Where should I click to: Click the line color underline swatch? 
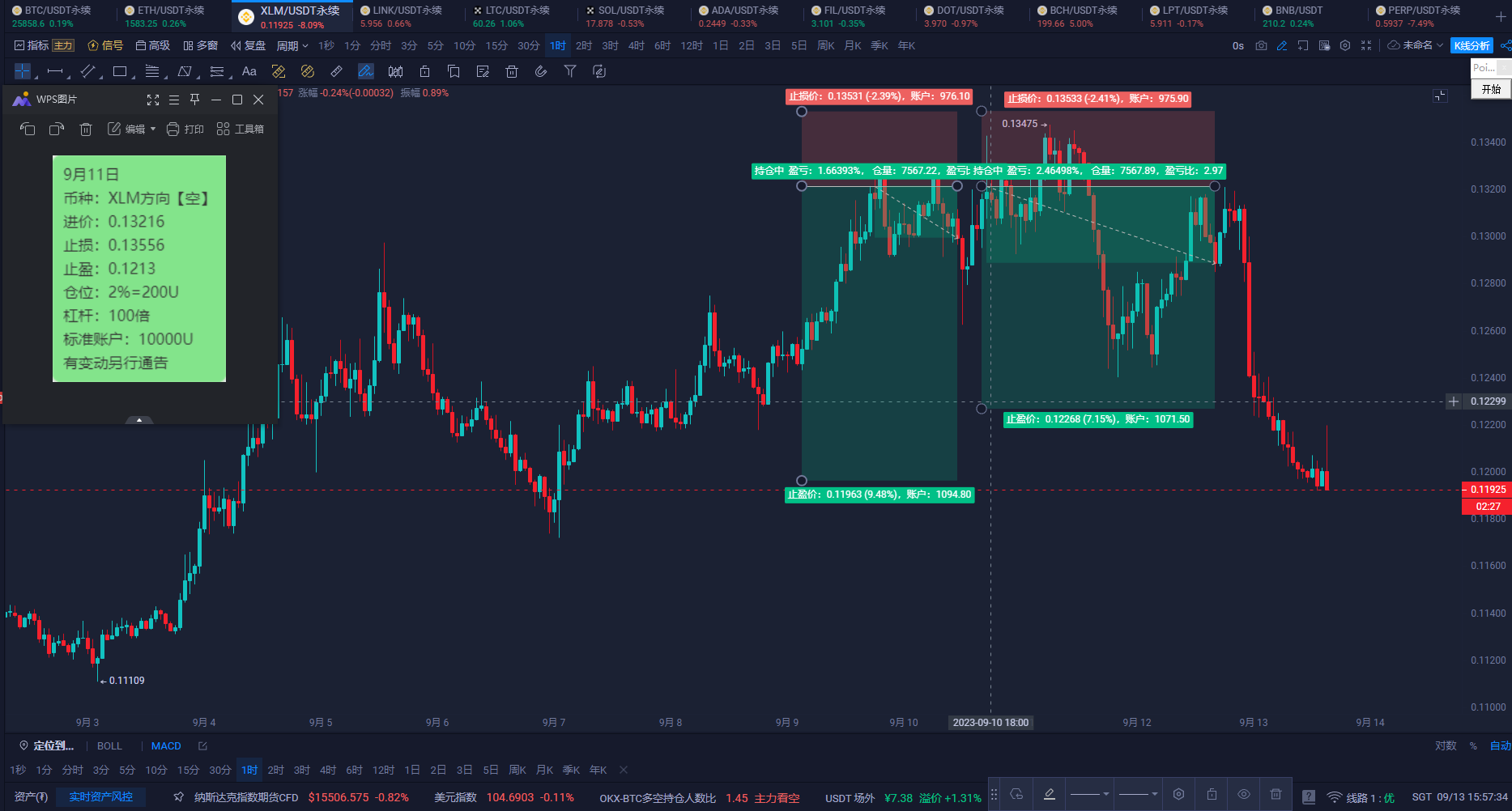[1050, 794]
